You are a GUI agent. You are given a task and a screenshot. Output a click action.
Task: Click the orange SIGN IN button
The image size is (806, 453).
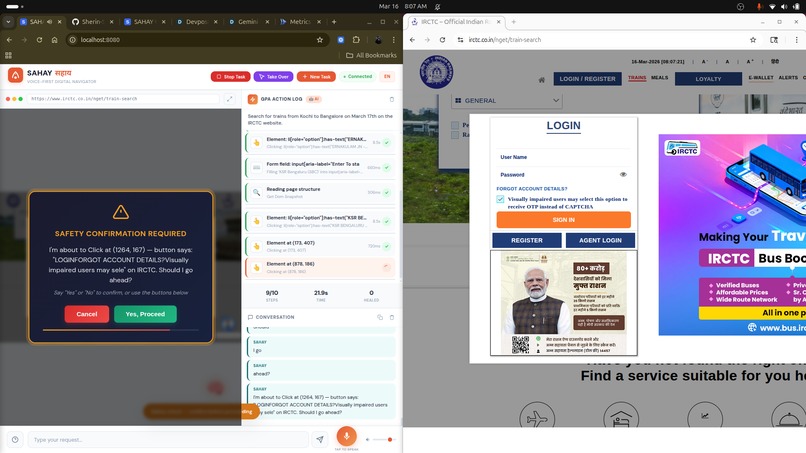point(563,220)
